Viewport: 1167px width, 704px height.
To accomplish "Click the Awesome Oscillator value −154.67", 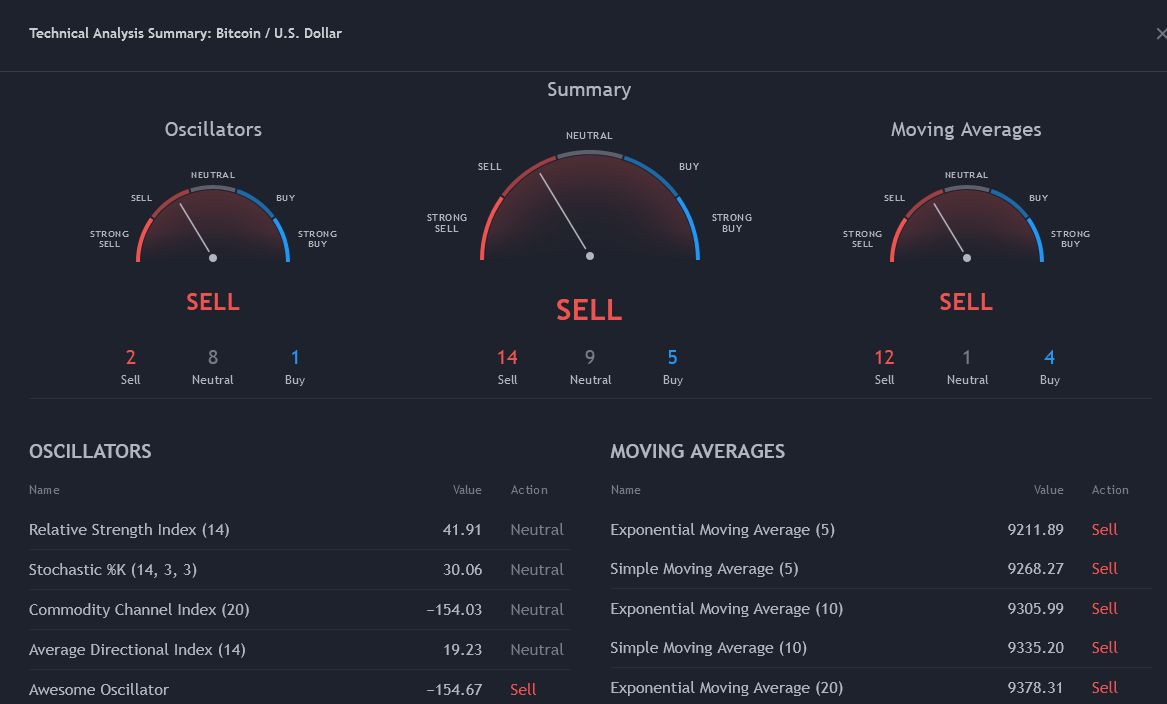I will [x=454, y=690].
